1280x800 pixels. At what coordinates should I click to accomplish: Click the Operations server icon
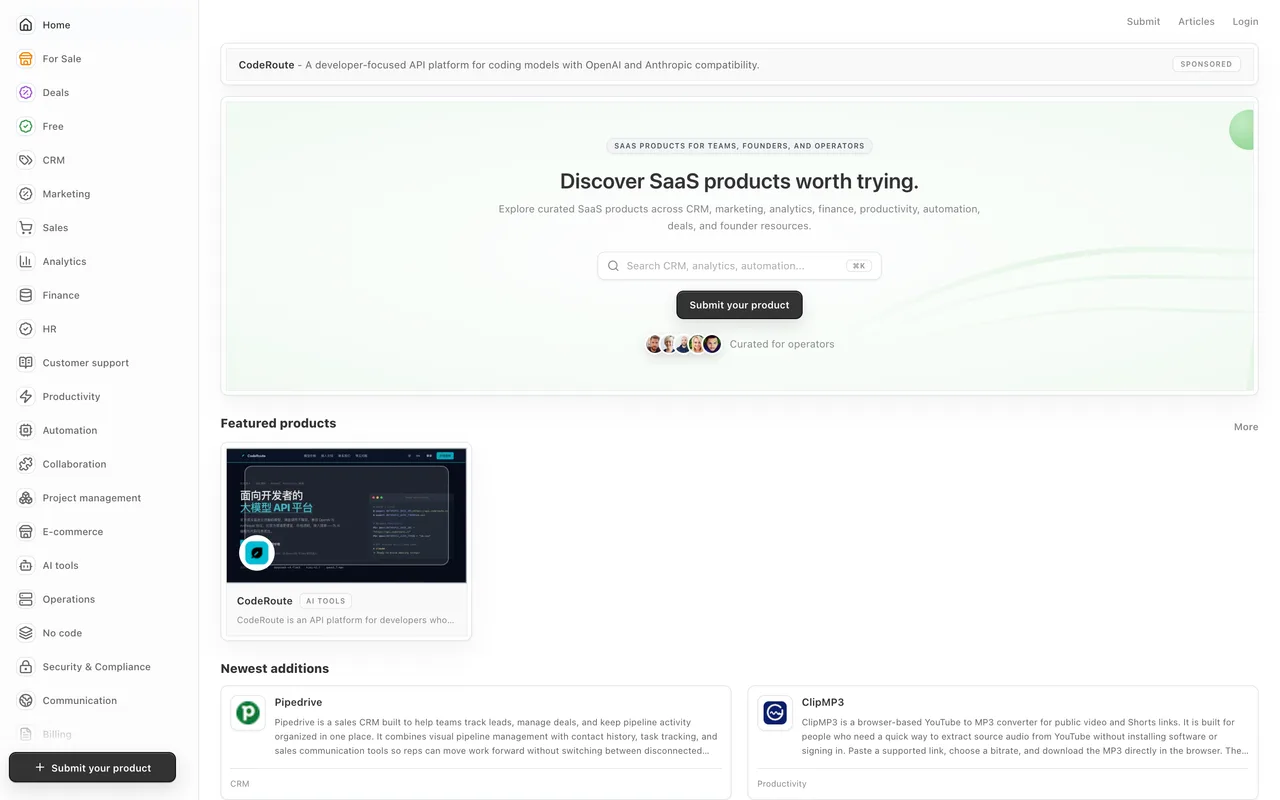point(26,599)
